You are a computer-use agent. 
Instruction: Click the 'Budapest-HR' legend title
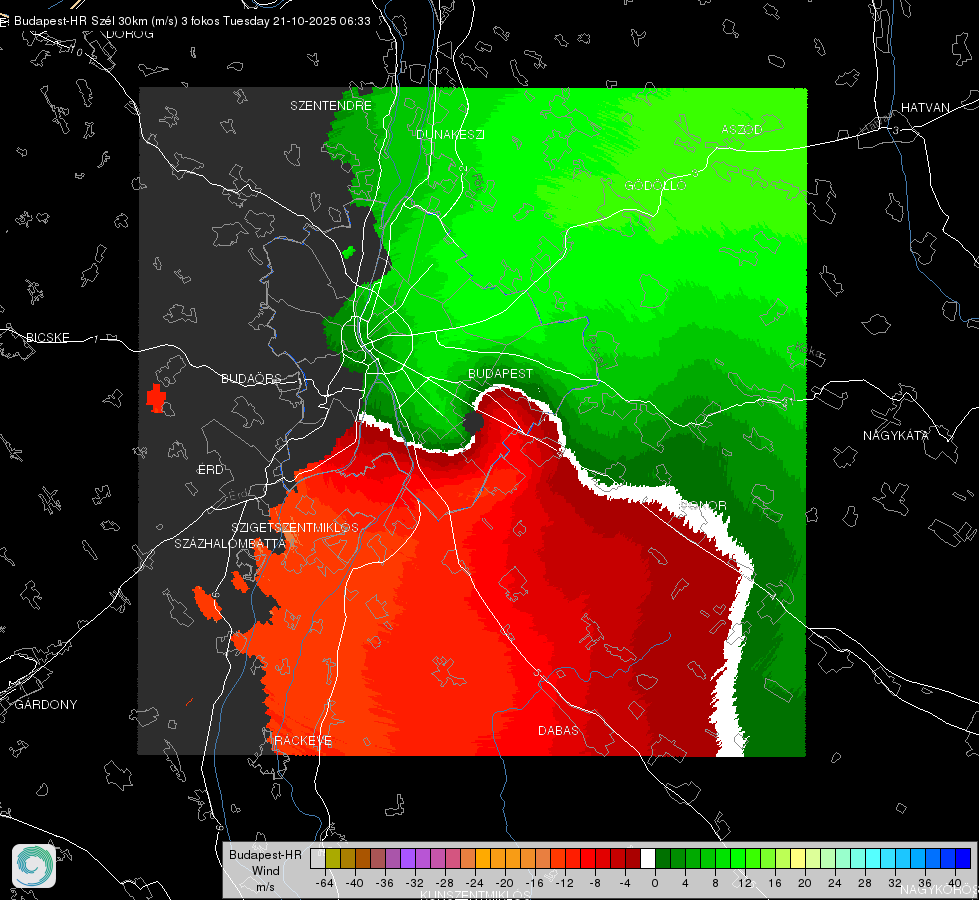click(x=265, y=855)
